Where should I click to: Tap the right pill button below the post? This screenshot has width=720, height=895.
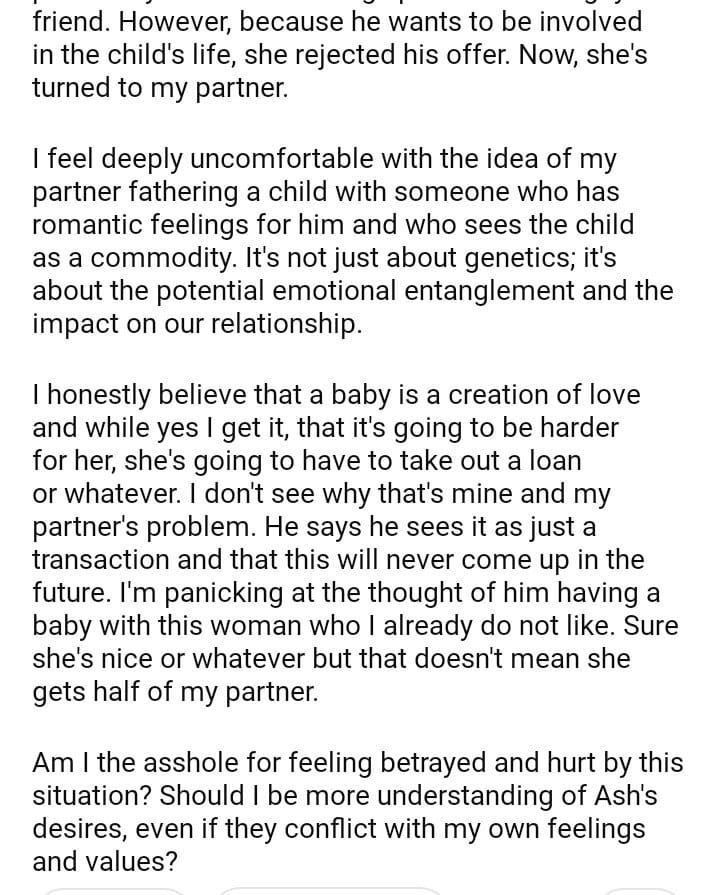[x=640, y=890]
